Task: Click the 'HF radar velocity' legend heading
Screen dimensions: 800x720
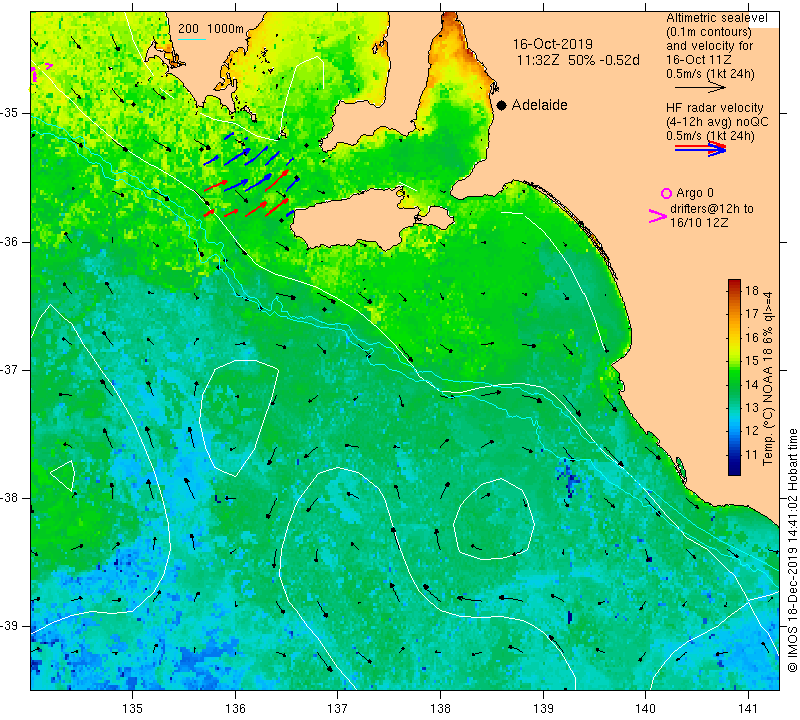Action: 714,108
